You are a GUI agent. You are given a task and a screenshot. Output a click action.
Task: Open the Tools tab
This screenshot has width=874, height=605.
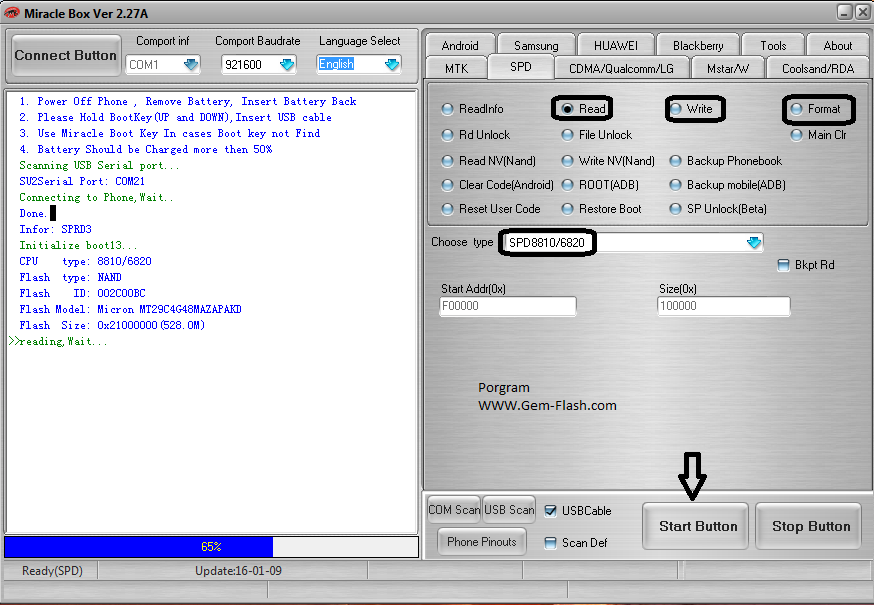pos(773,46)
